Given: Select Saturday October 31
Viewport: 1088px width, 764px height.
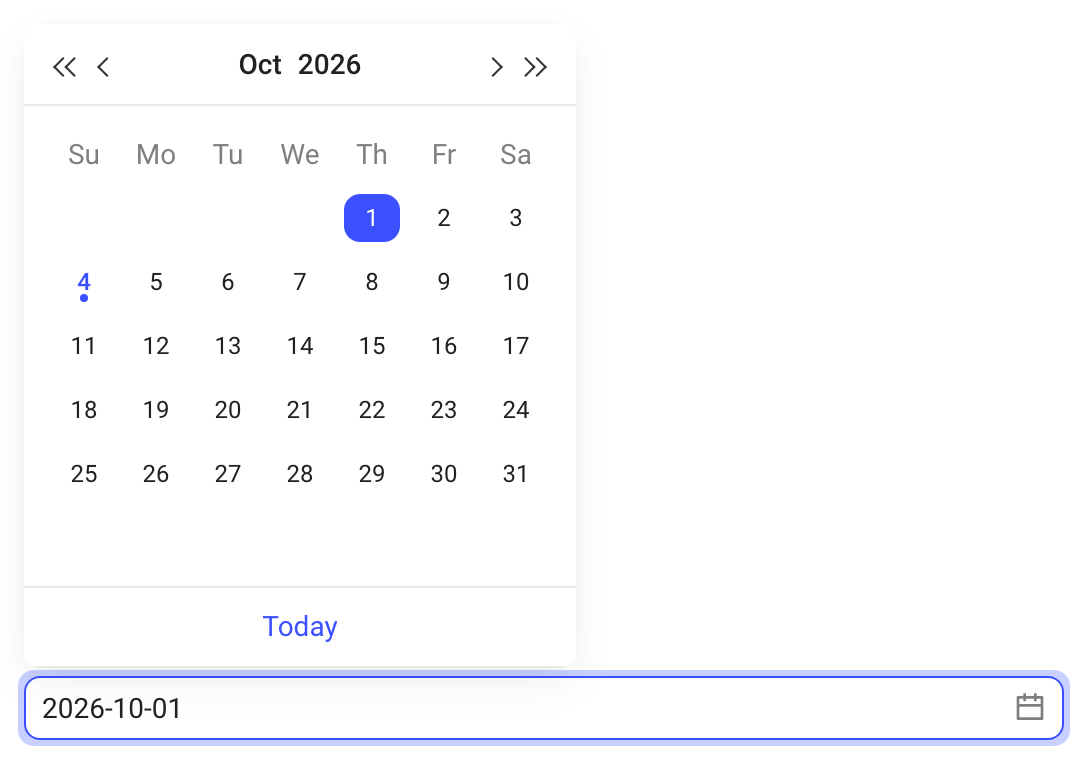Looking at the screenshot, I should tap(516, 473).
